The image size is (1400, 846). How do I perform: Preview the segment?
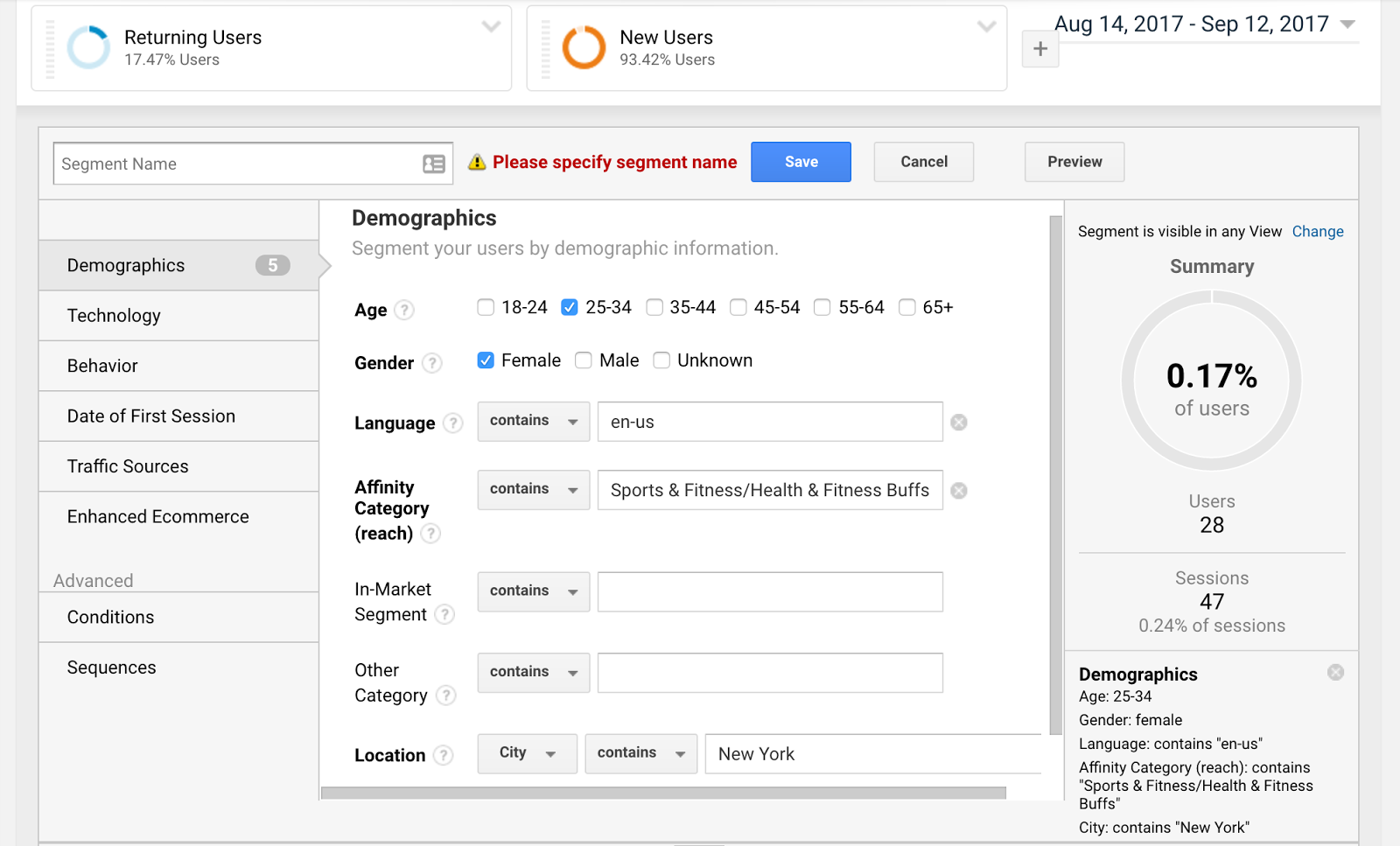(1074, 162)
